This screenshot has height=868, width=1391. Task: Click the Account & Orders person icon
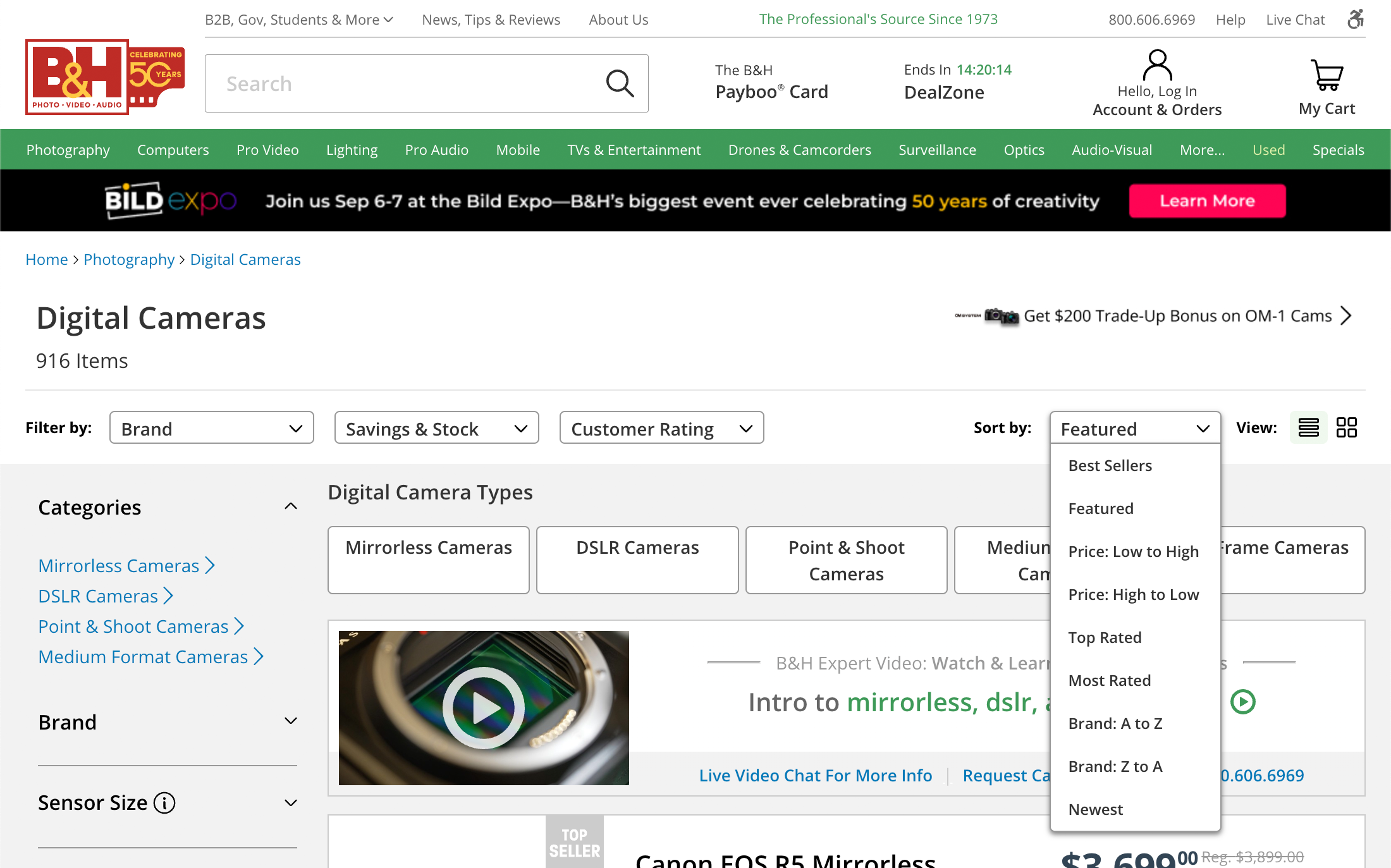[x=1156, y=65]
